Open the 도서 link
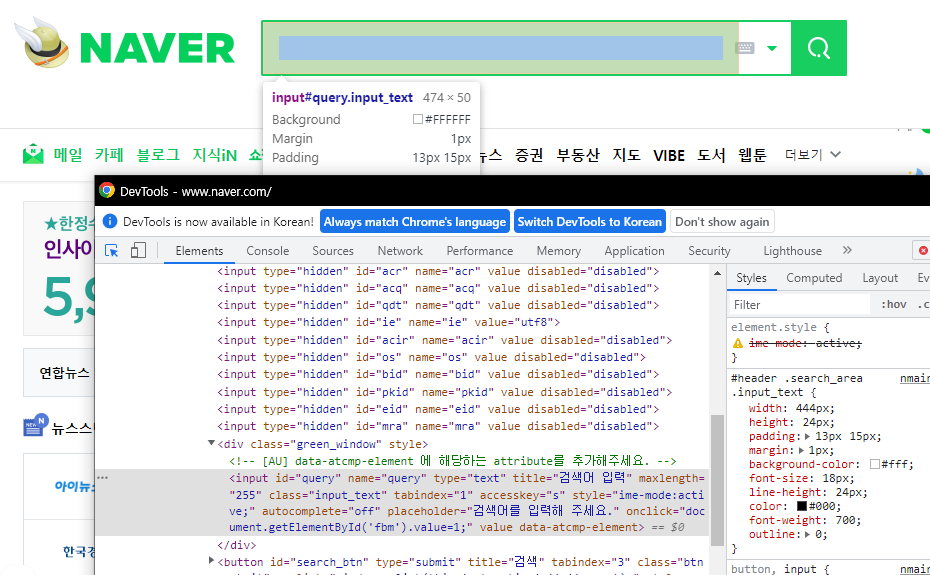930x575 pixels. tap(711, 155)
